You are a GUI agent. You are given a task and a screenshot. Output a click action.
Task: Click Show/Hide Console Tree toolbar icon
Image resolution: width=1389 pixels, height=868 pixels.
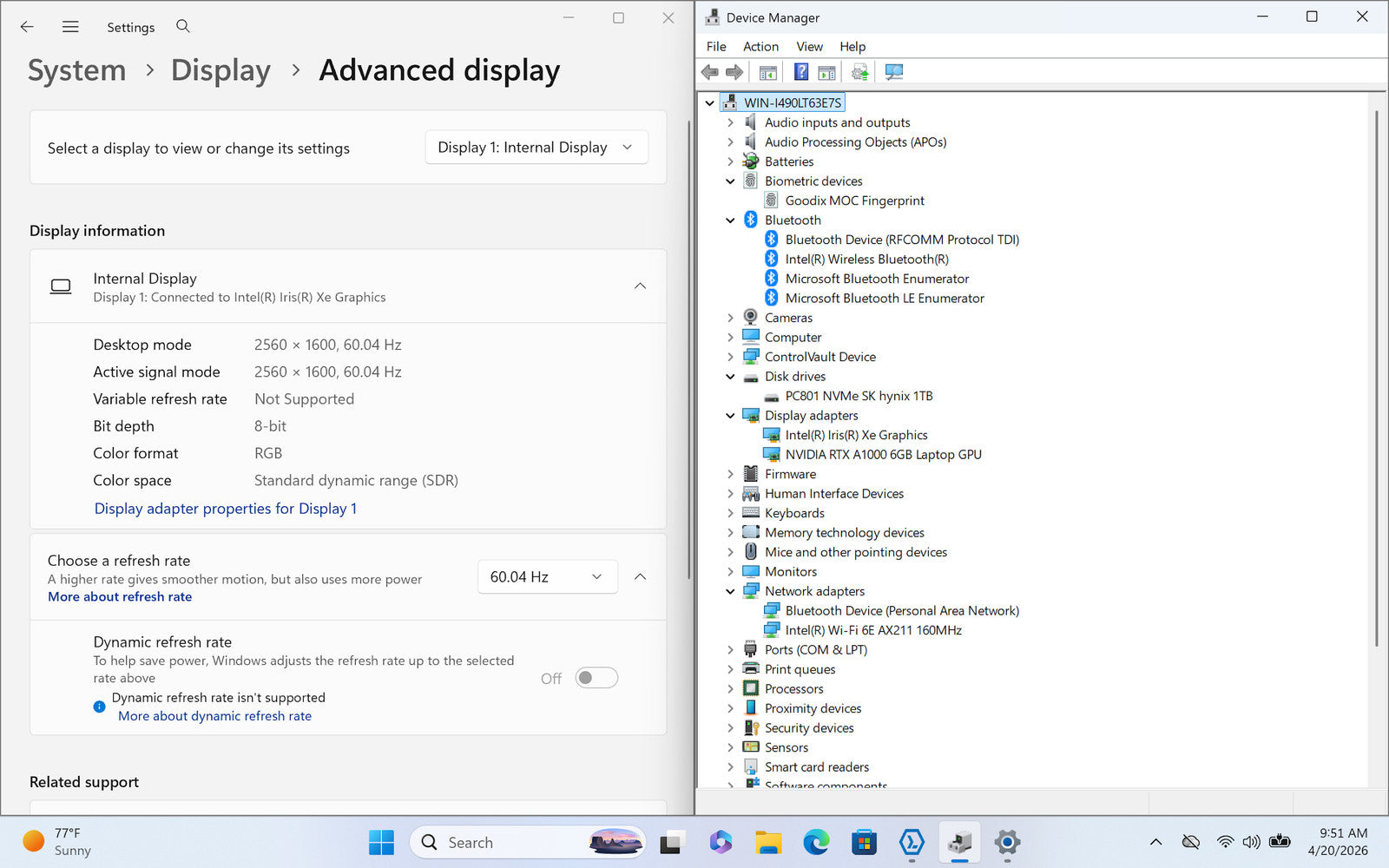click(767, 72)
